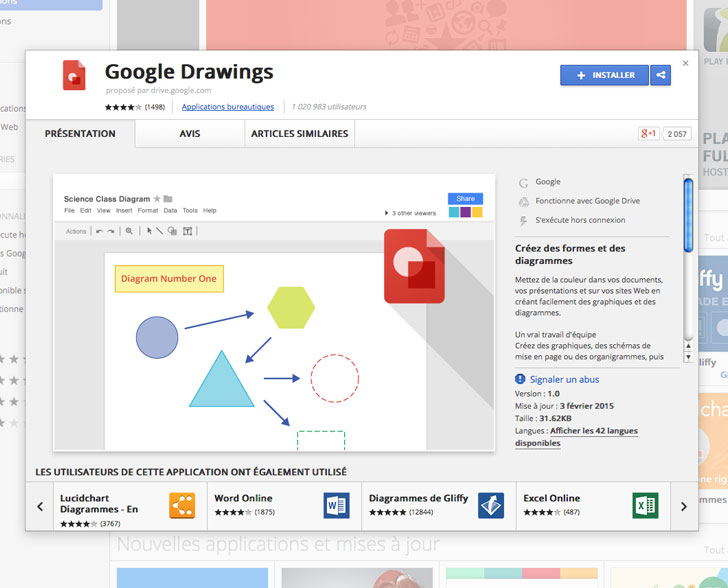Viewport: 728px width, 588px height.
Task: Click the large red Drawings logo in screenshot
Action: 414,266
